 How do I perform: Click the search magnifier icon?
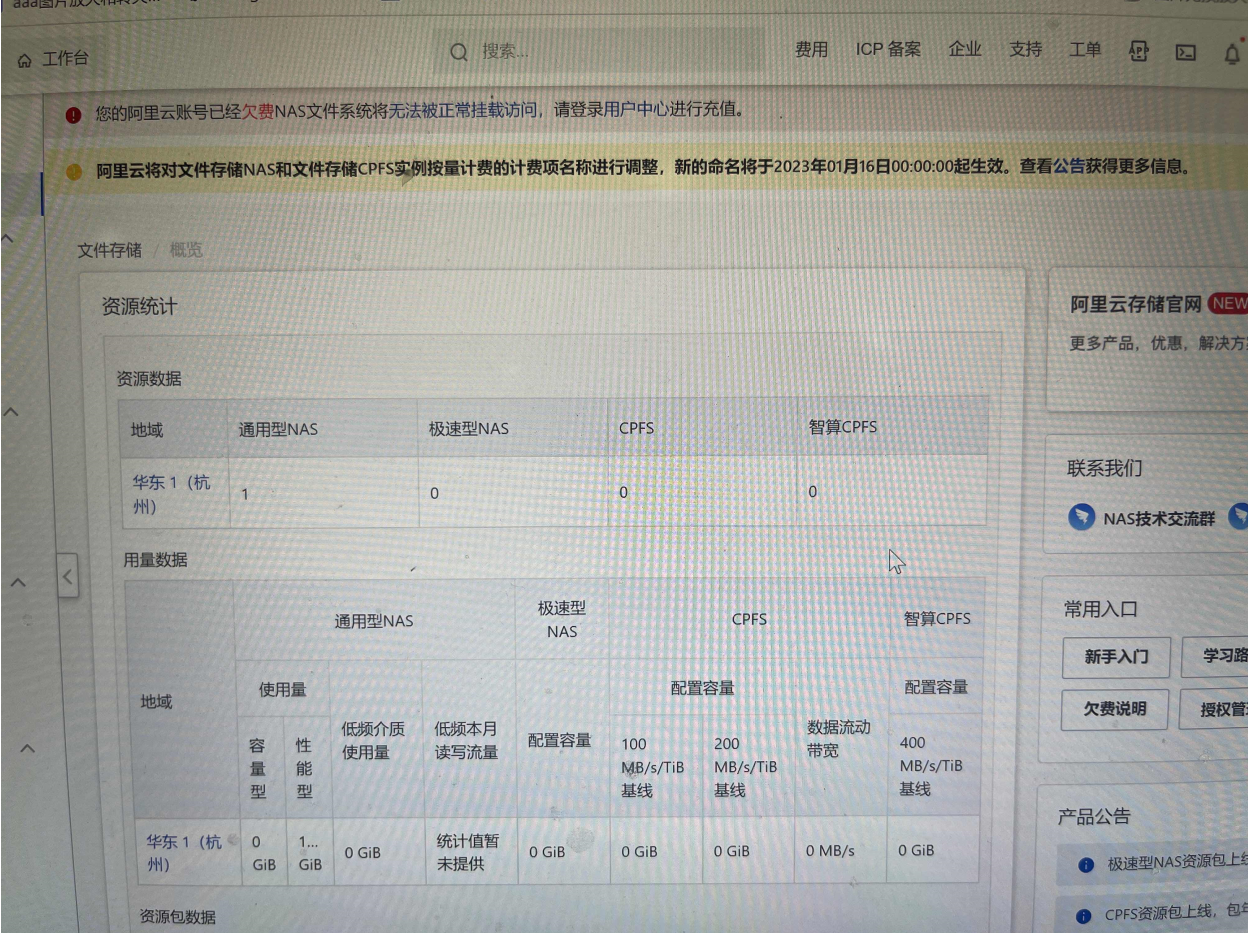click(x=459, y=53)
